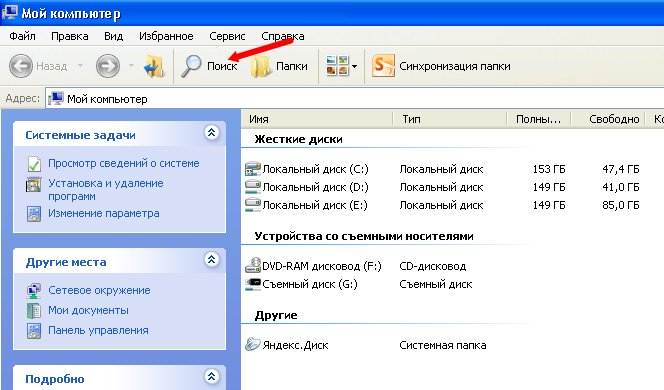The width and height of the screenshot is (664, 390).
Task: Click the Back arrow icon
Action: [21, 66]
